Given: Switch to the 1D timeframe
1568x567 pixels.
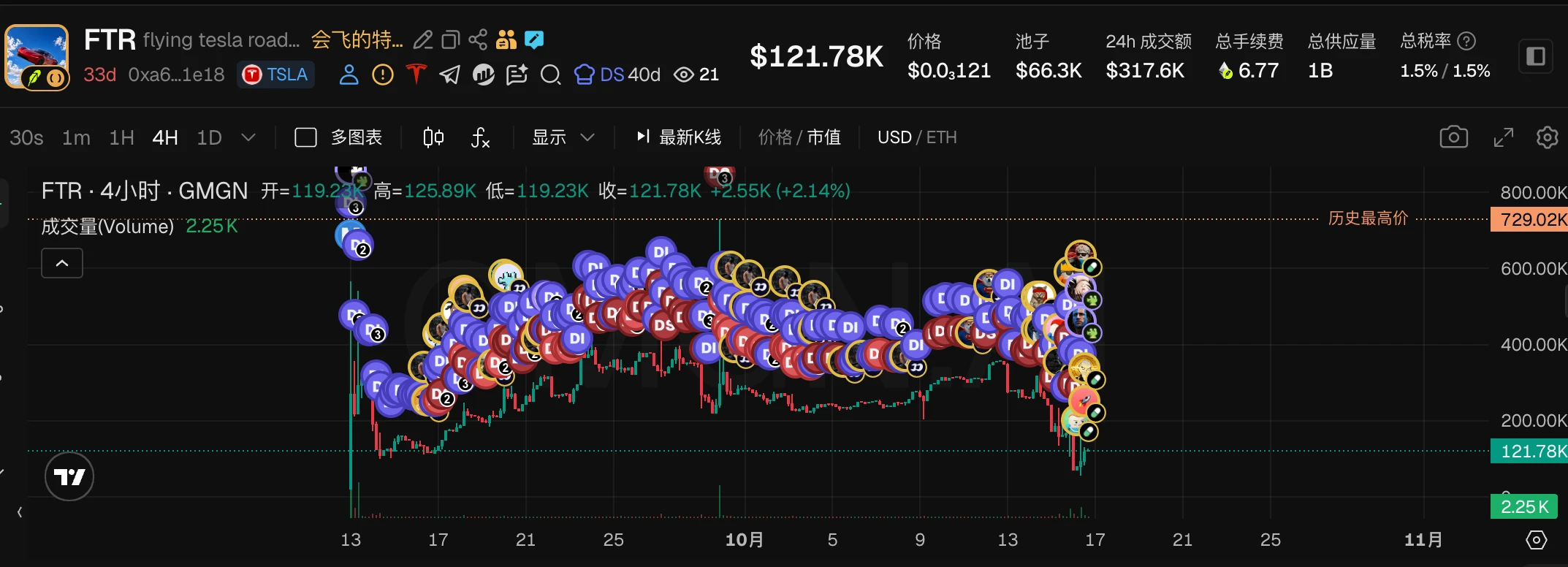Looking at the screenshot, I should coord(209,137).
